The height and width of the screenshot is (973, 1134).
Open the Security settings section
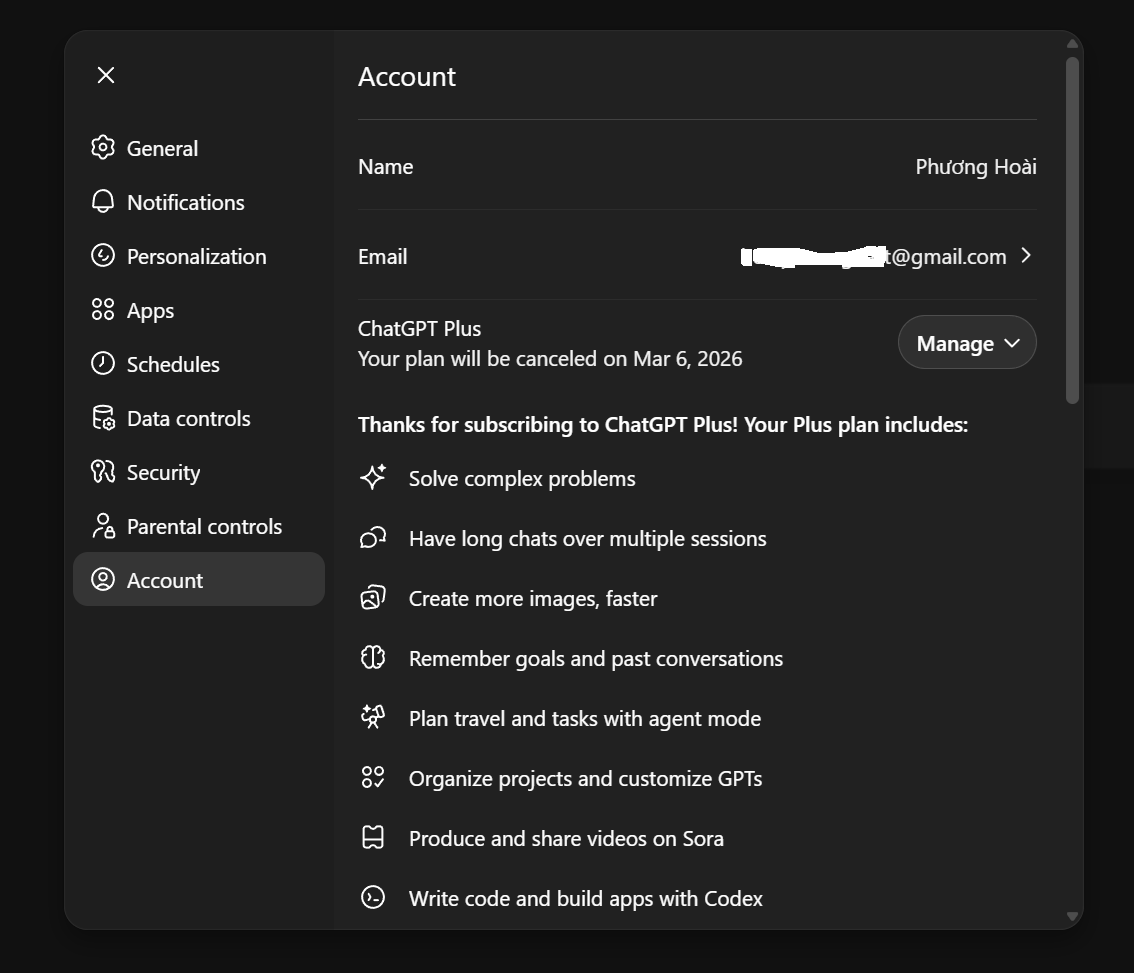[x=199, y=472]
